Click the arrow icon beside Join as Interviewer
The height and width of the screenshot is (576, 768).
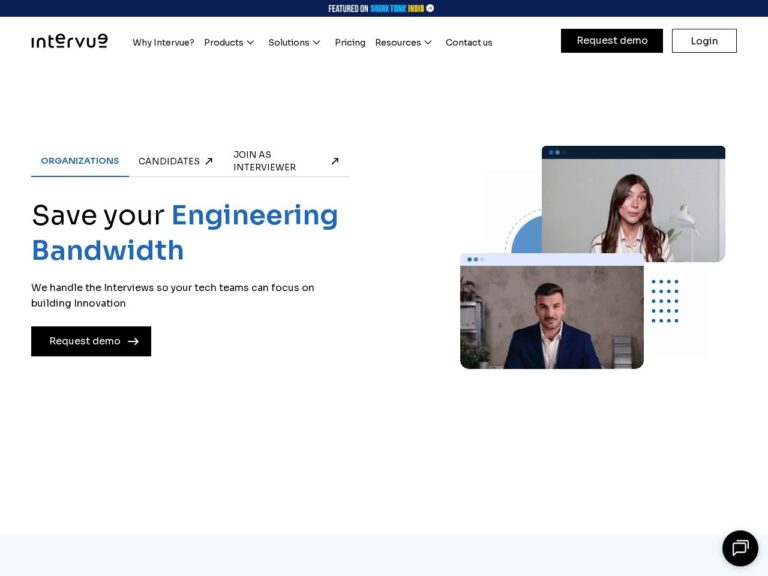(x=335, y=161)
